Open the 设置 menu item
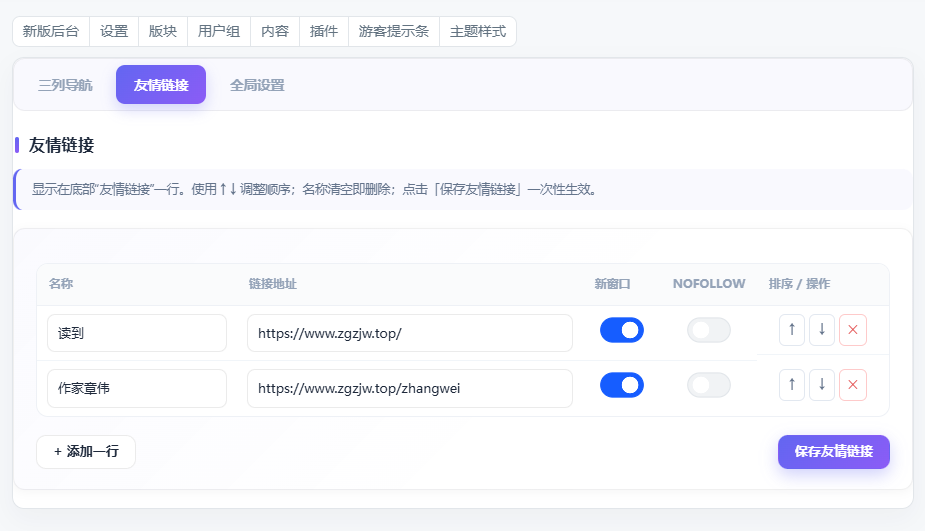Viewport: 925px width, 531px height. (x=114, y=31)
